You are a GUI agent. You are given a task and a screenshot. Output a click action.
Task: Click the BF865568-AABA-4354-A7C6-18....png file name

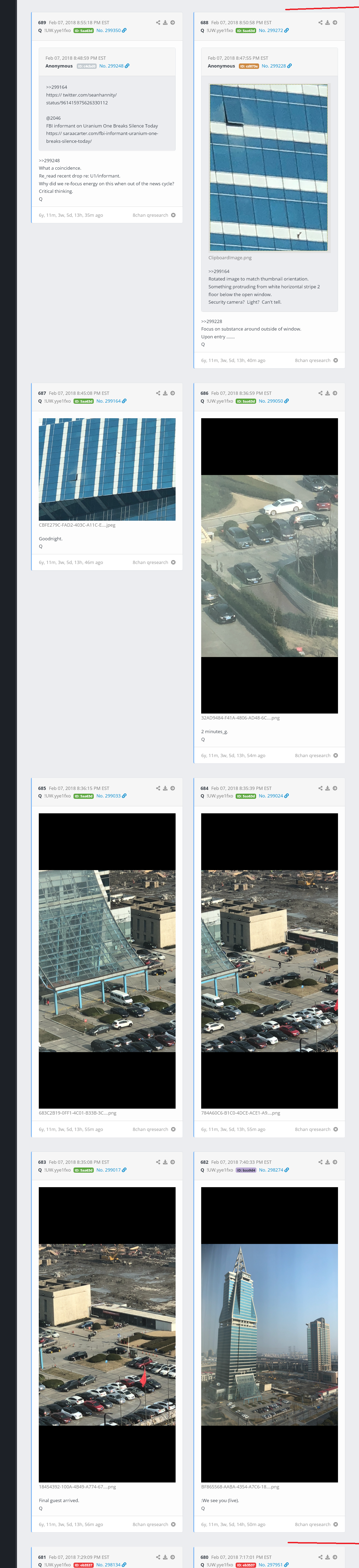pos(240,1487)
